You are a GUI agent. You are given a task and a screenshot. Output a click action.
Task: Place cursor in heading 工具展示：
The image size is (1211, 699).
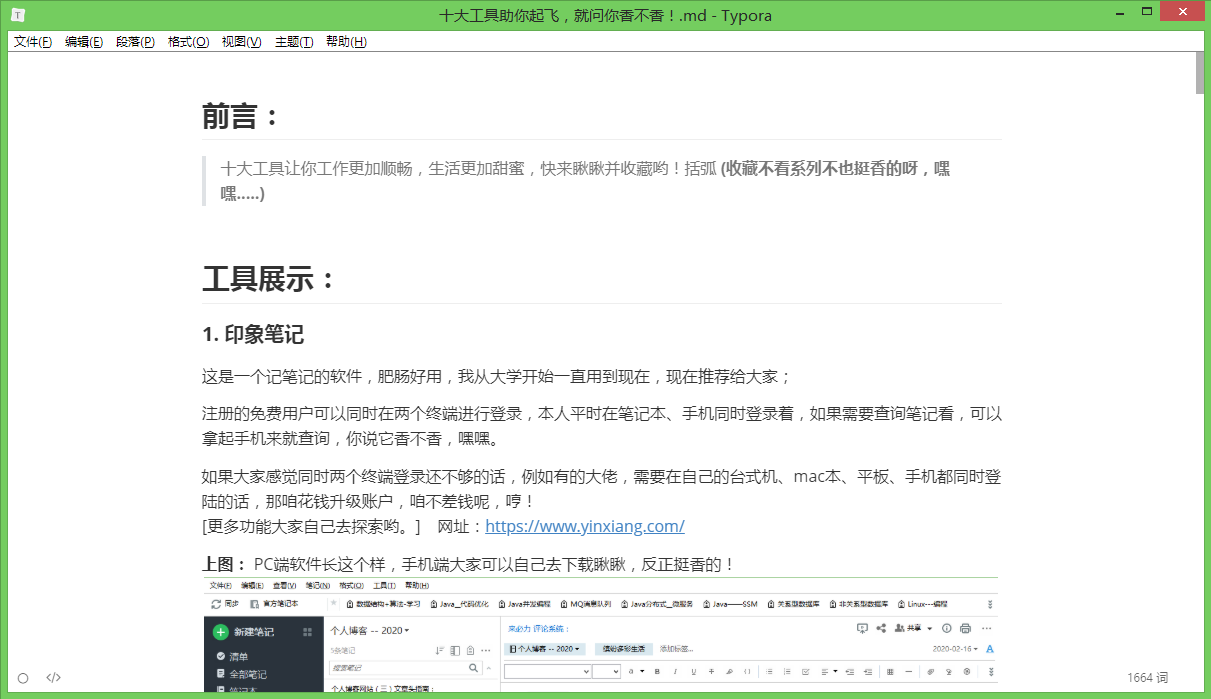point(268,280)
